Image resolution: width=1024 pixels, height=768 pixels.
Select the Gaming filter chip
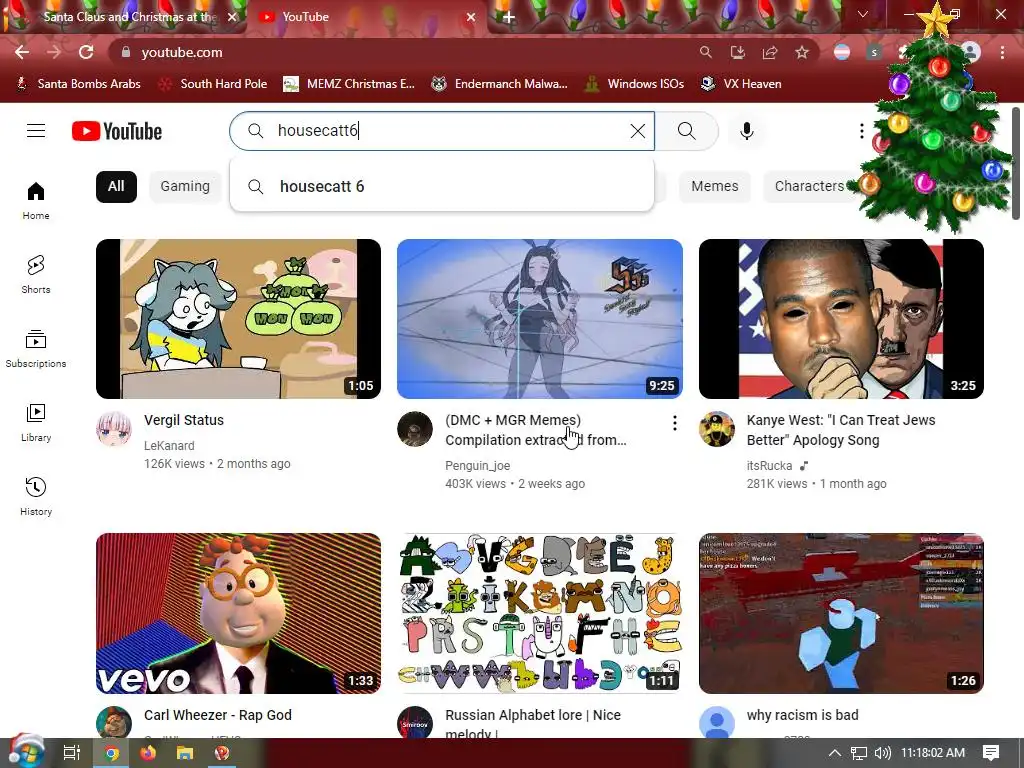coord(185,187)
